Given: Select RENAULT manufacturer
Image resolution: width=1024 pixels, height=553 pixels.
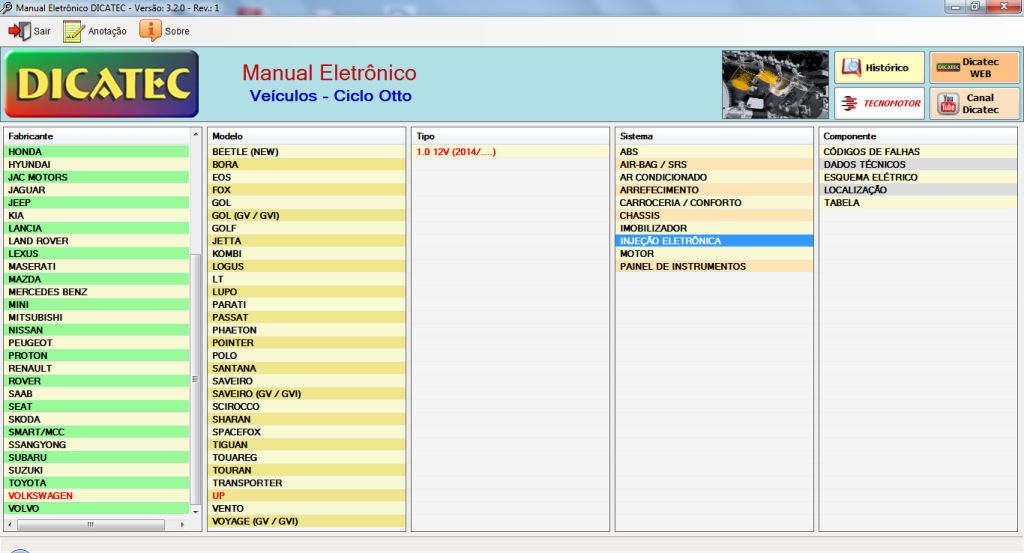Looking at the screenshot, I should (97, 368).
